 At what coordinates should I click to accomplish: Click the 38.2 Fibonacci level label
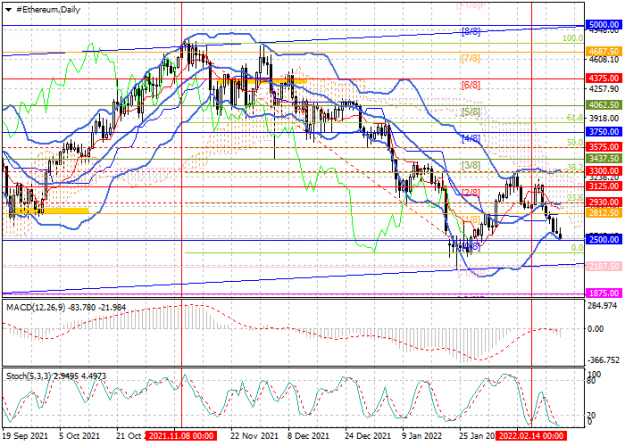click(575, 167)
